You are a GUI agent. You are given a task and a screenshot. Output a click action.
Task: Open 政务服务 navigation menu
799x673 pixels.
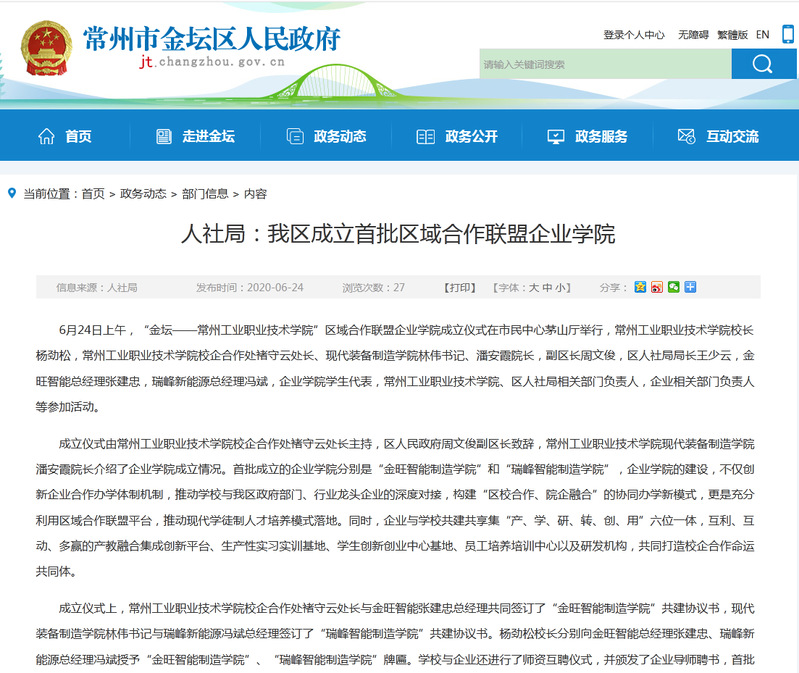click(x=601, y=136)
